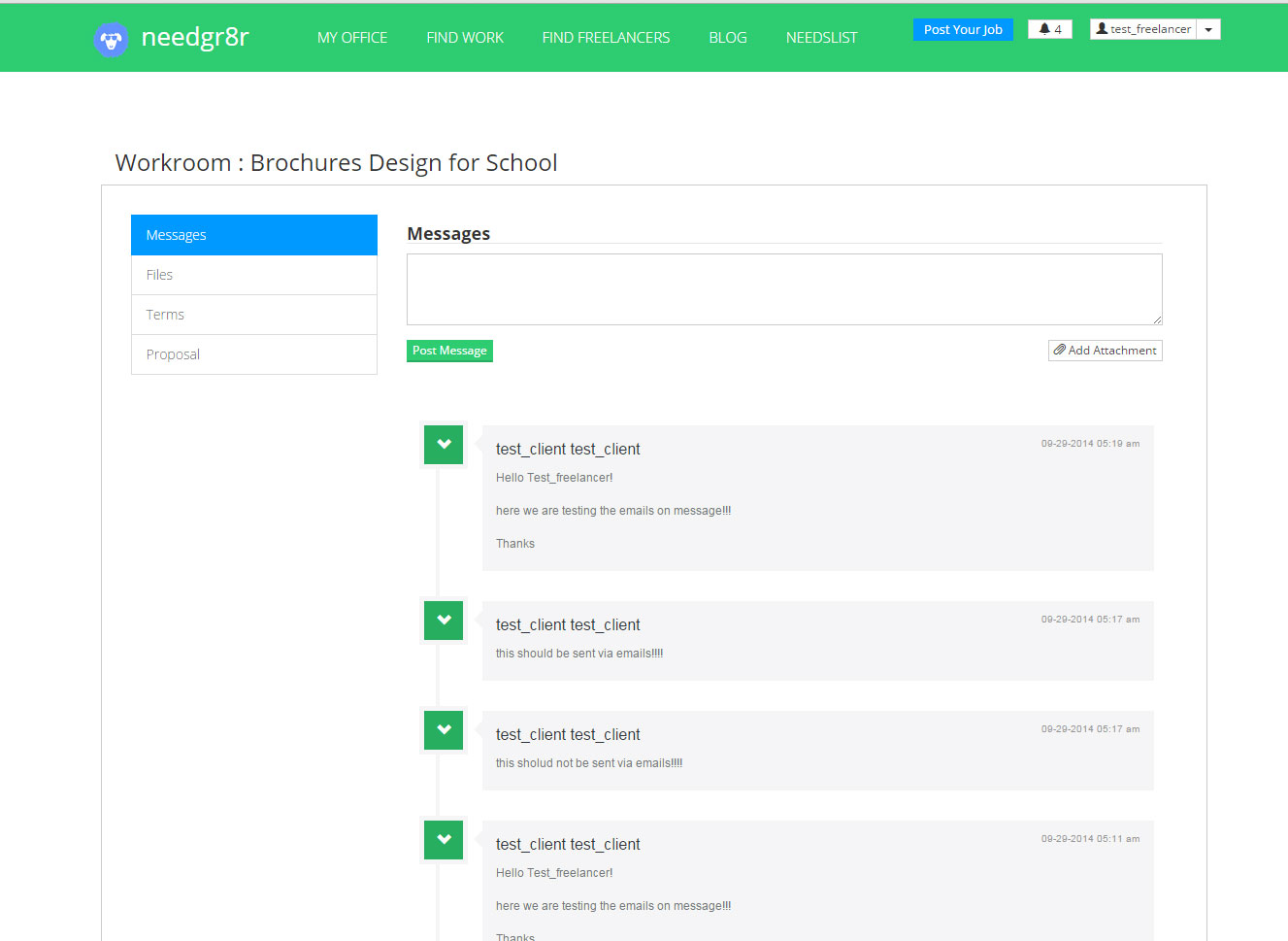Open the notifications bell showing 4

1049,29
